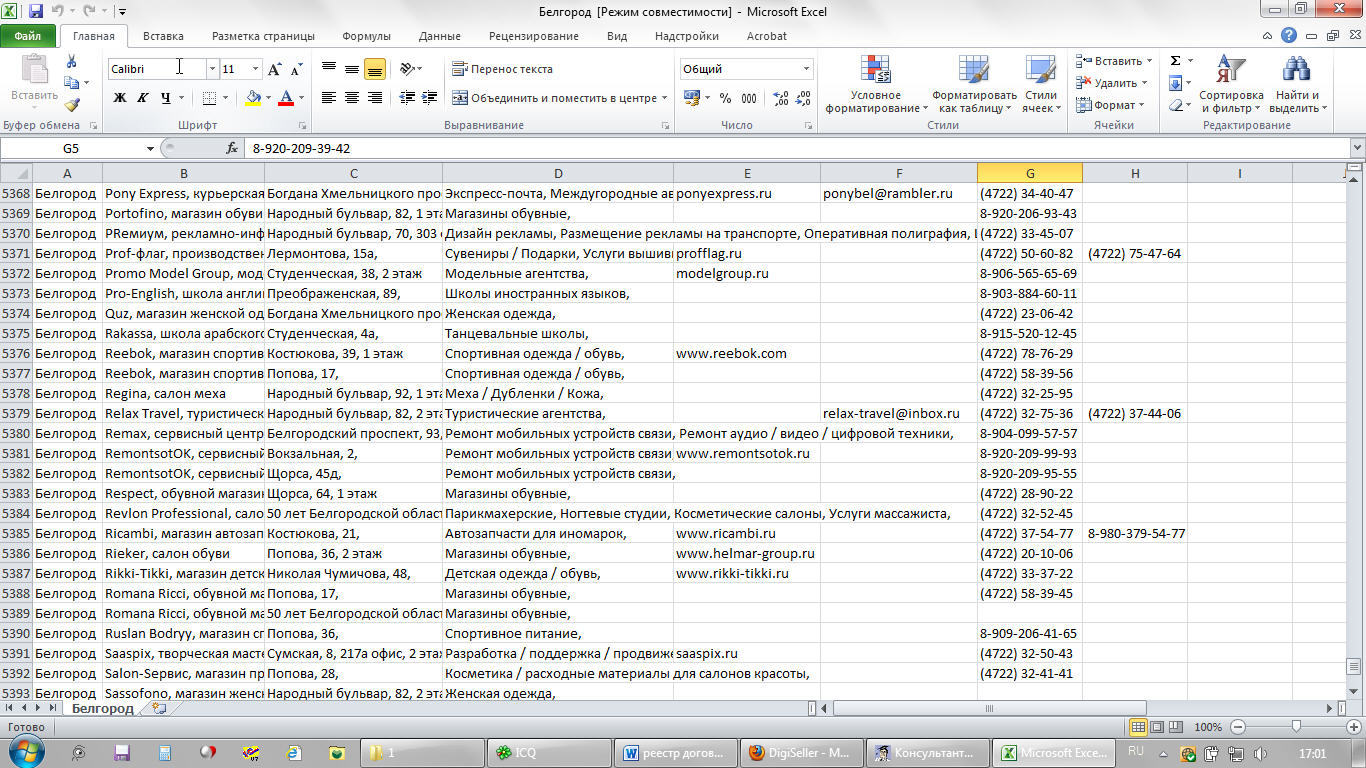Switch to Normal view in status bar
Viewport: 1366px width, 768px height.
tap(1138, 727)
